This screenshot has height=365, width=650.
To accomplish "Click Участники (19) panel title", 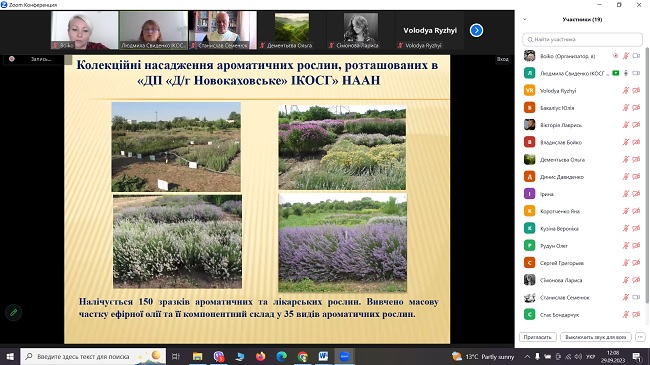I will 582,19.
